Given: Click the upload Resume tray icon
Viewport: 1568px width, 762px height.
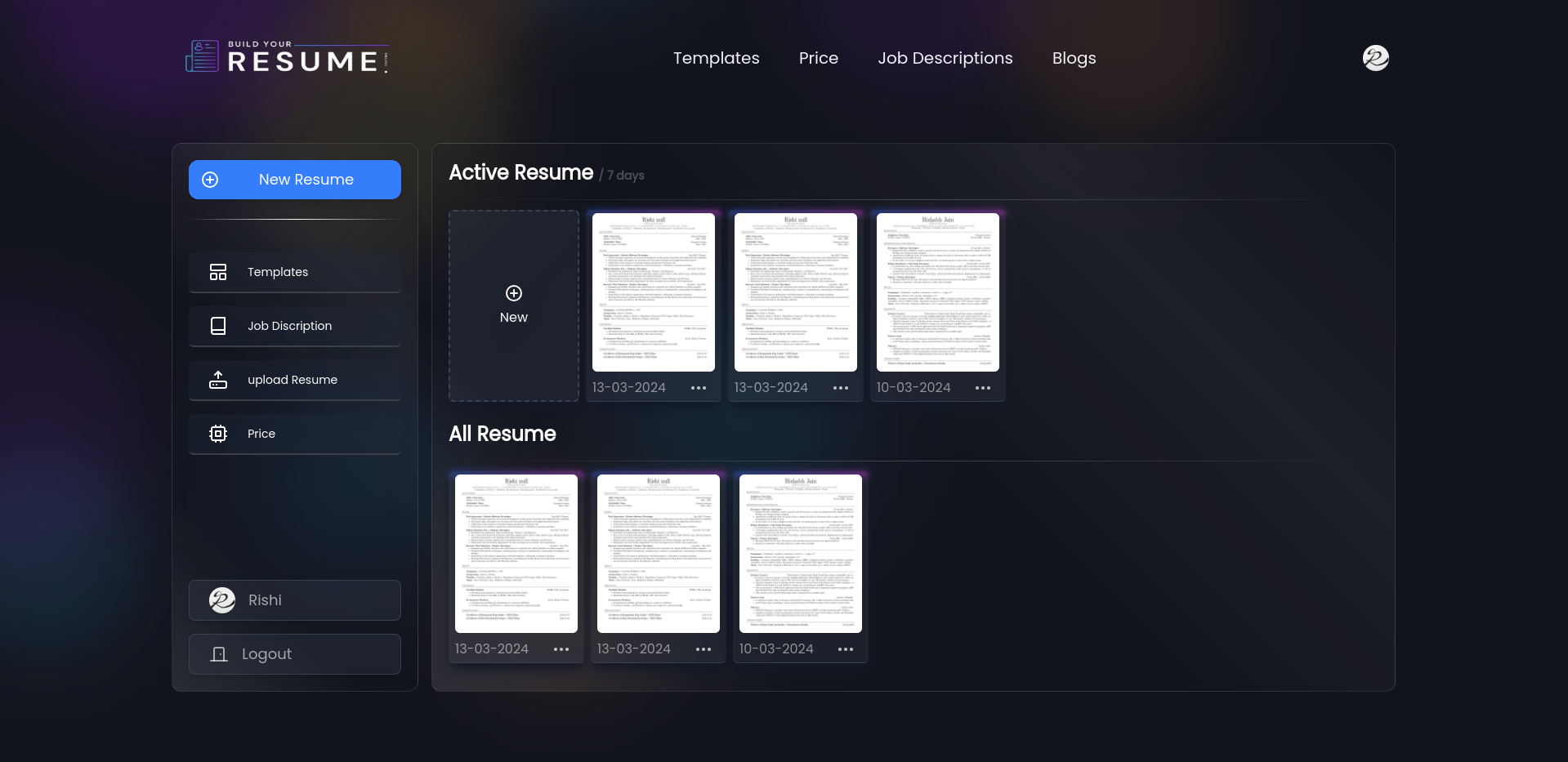Looking at the screenshot, I should point(218,380).
